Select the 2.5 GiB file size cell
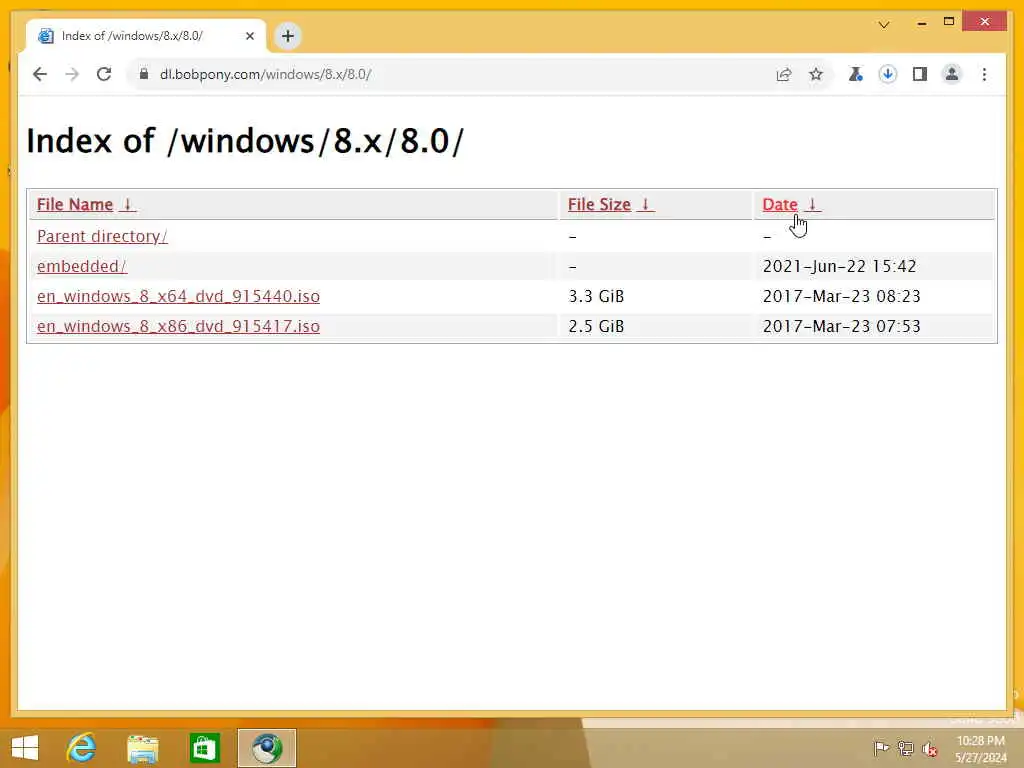This screenshot has width=1024, height=768. [596, 326]
